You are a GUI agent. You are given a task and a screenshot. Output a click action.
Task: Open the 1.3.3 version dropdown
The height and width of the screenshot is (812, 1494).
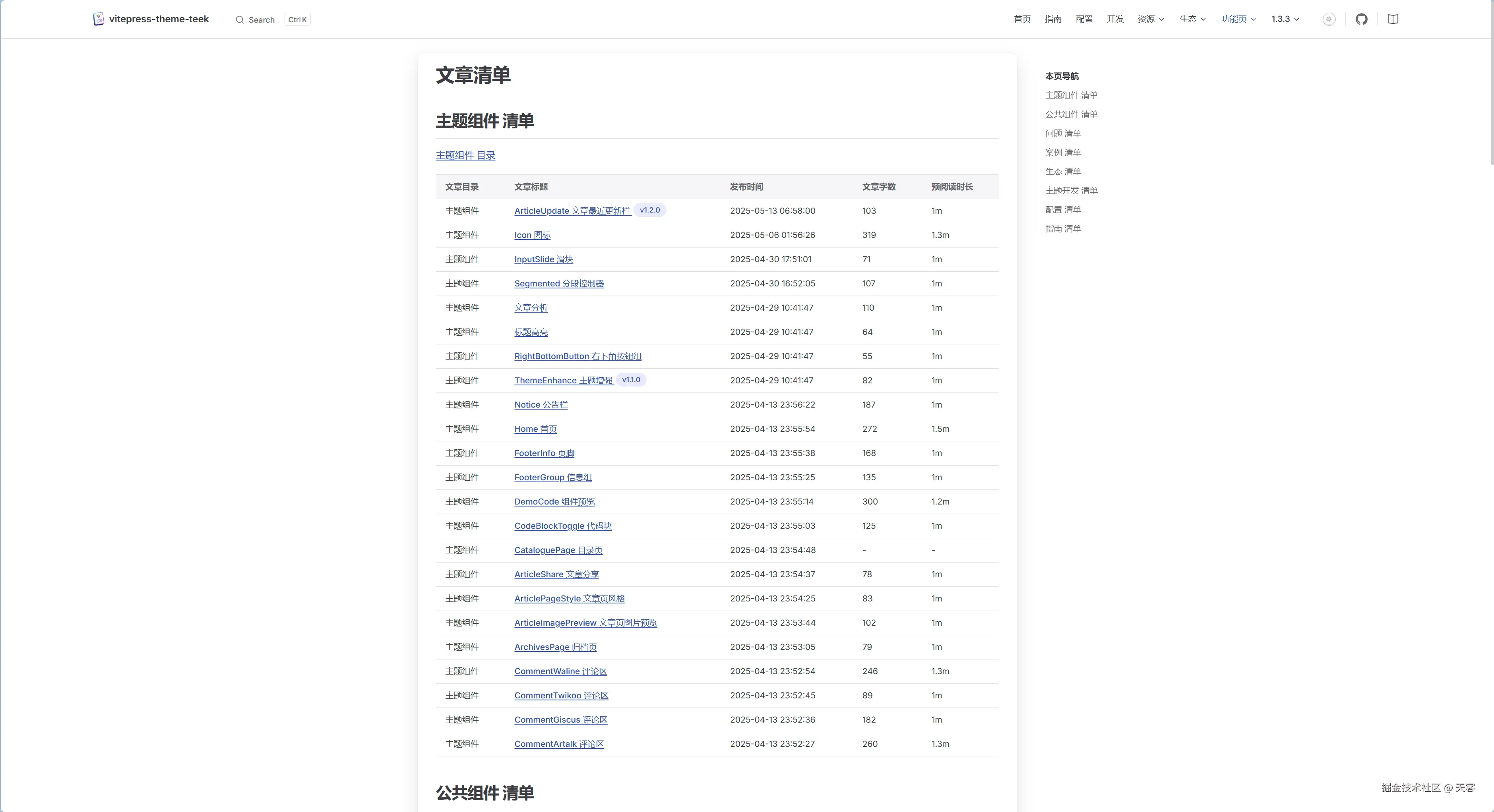tap(1285, 19)
